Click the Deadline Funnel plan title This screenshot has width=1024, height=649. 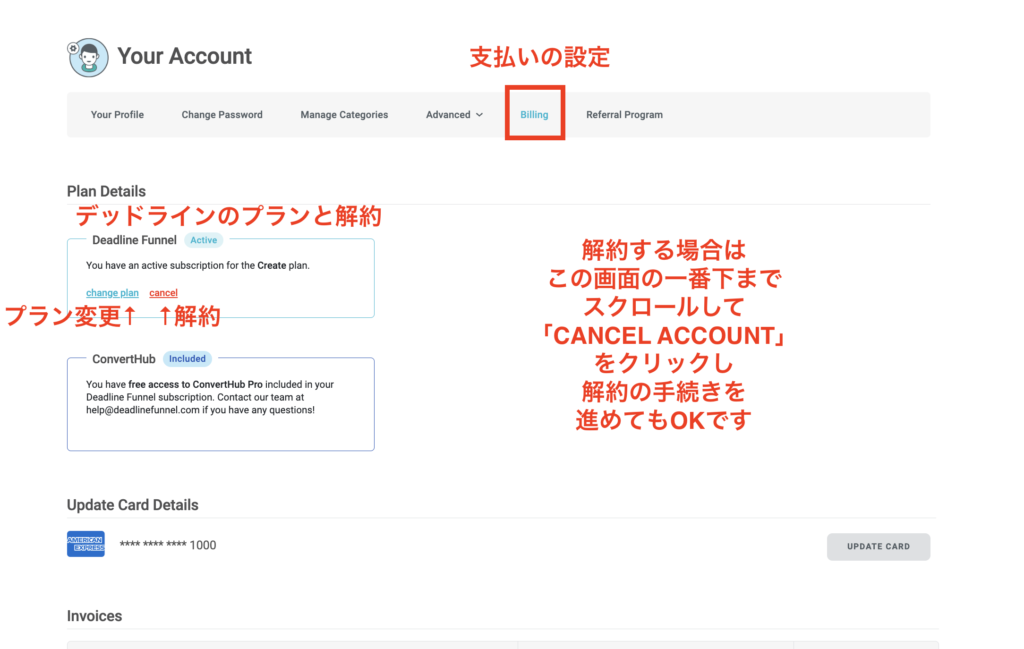(x=135, y=240)
